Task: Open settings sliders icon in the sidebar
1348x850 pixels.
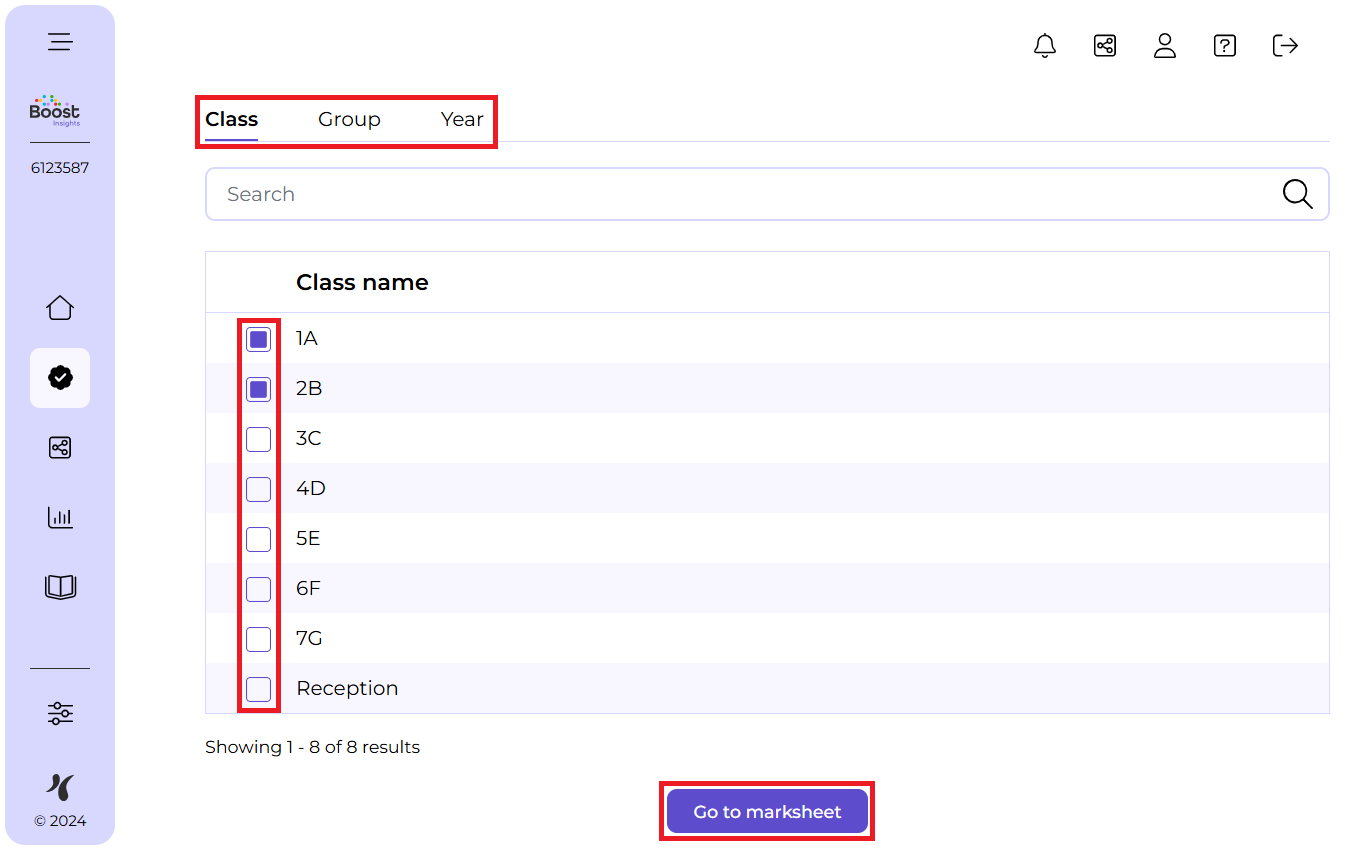Action: 60,713
